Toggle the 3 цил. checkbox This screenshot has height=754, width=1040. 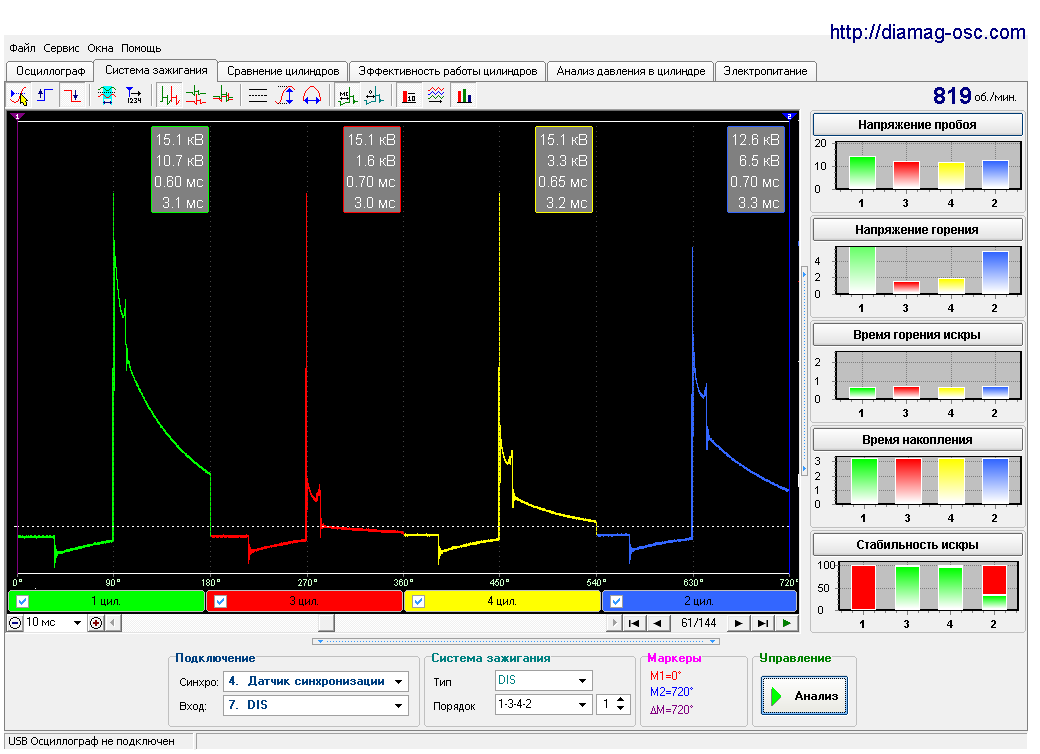221,601
